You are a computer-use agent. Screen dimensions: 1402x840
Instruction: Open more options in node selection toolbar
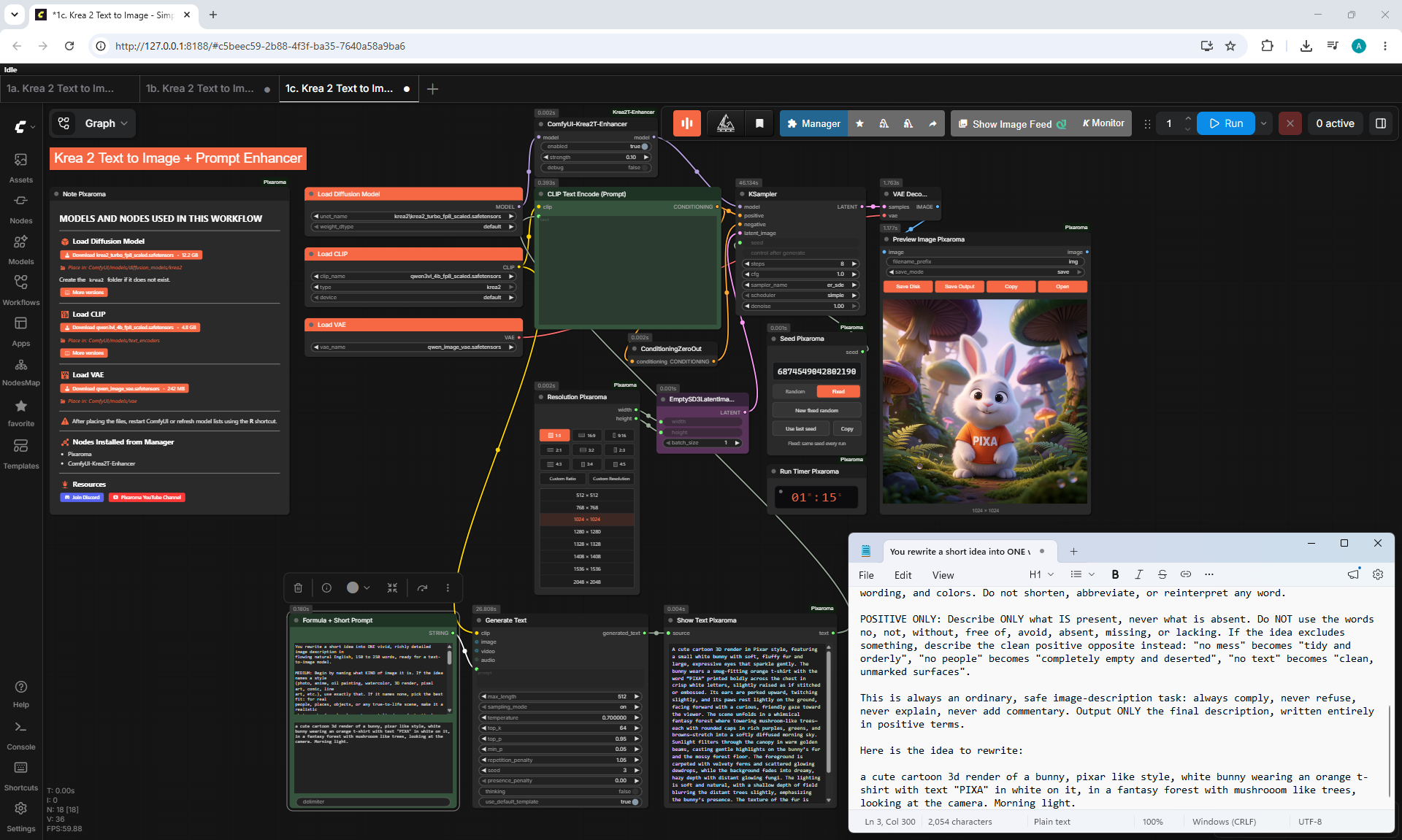click(x=448, y=587)
